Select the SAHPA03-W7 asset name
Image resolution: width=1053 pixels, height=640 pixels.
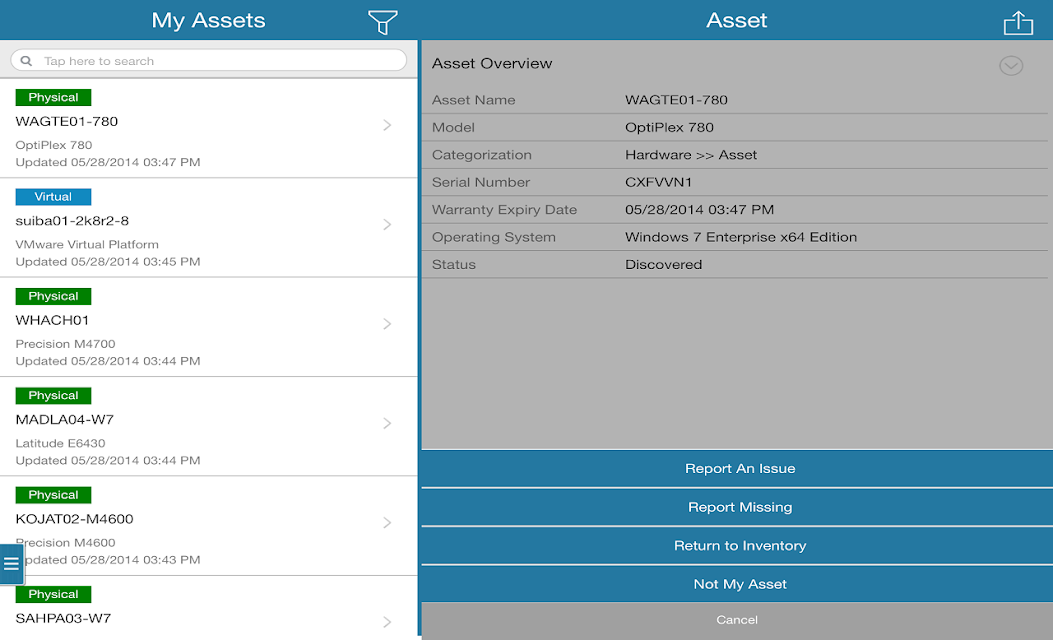(63, 619)
